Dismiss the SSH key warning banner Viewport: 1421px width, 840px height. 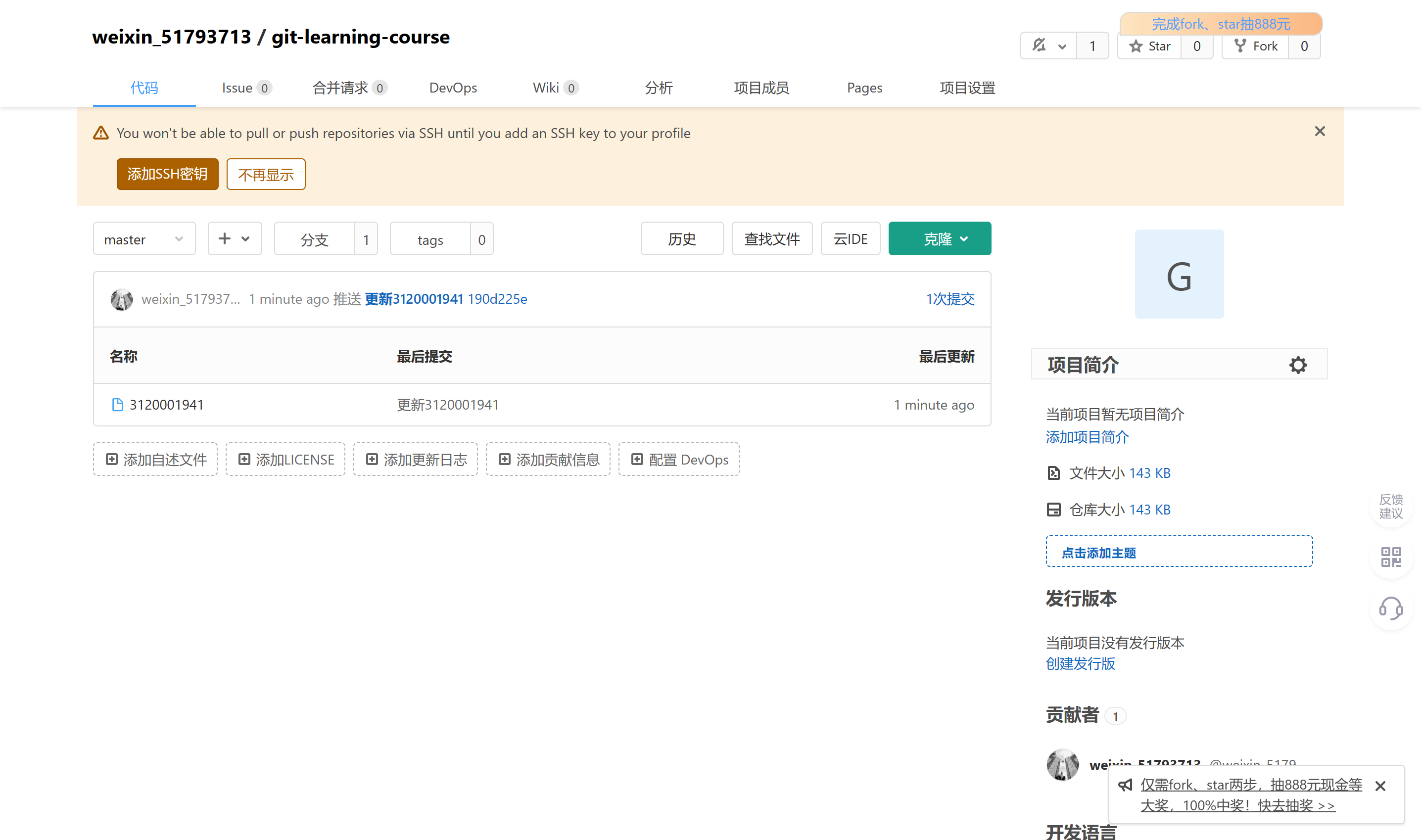coord(1320,131)
